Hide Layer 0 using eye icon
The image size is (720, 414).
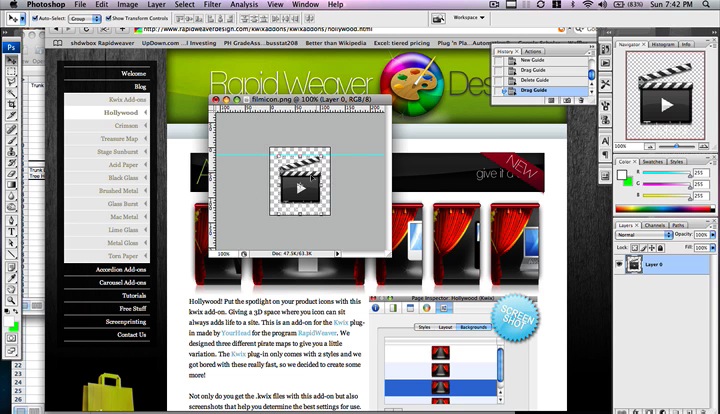[x=619, y=265]
